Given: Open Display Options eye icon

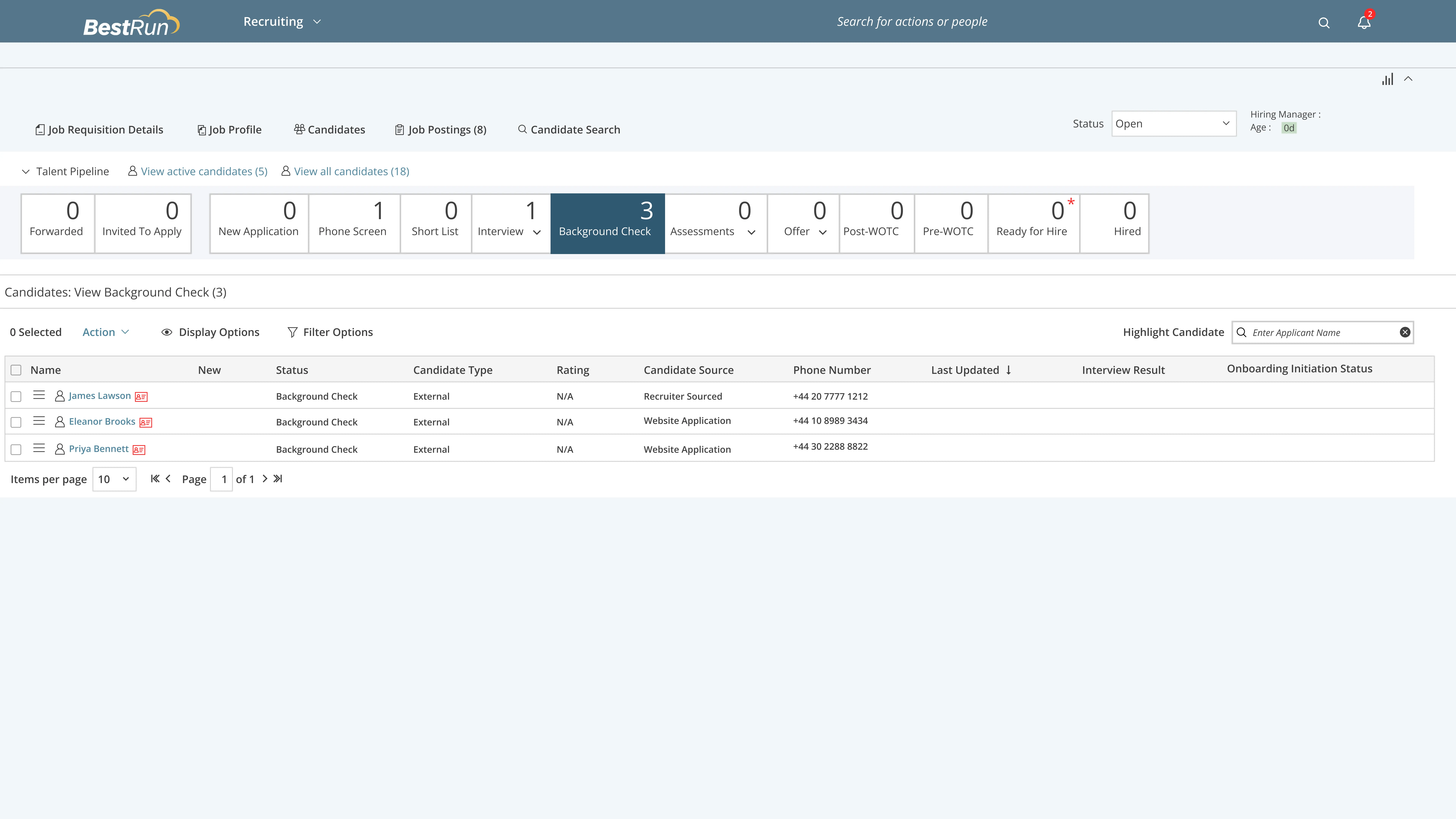Looking at the screenshot, I should pos(167,332).
